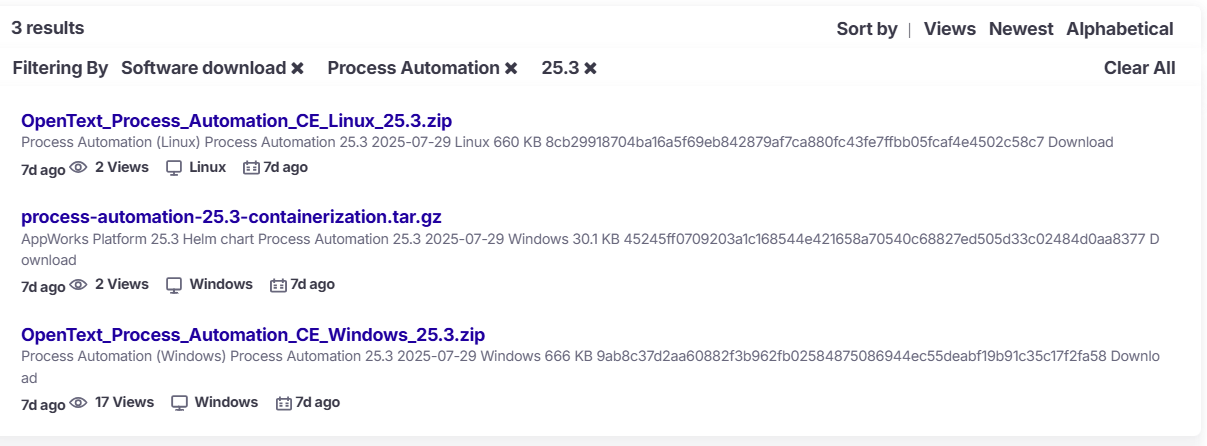The width and height of the screenshot is (1207, 446).
Task: Click views eye icon on containerization result
Action: click(x=79, y=285)
